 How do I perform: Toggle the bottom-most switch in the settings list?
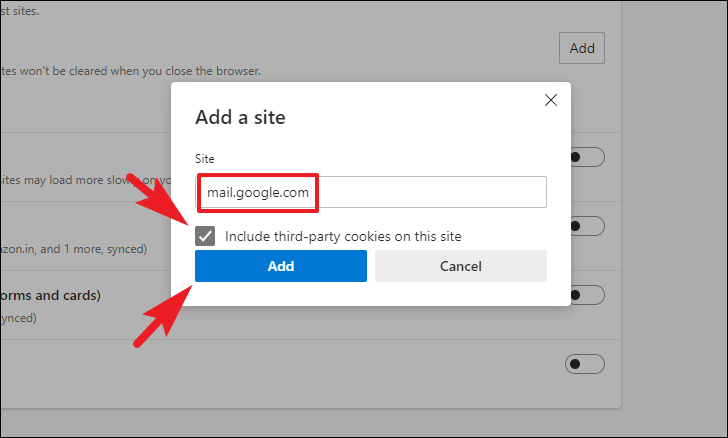585,364
